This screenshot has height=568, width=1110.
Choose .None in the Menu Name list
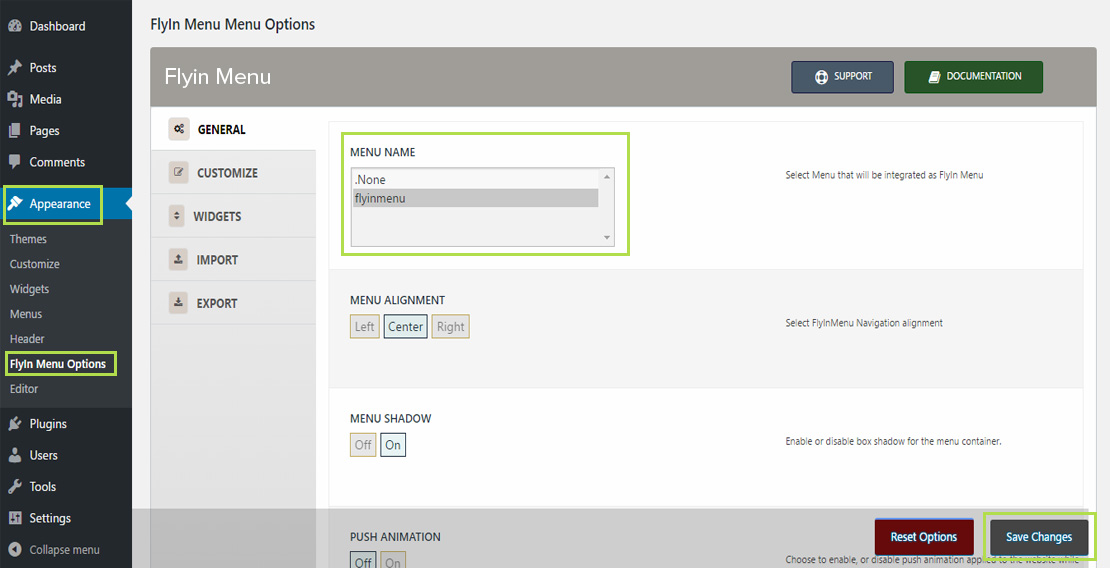click(475, 180)
